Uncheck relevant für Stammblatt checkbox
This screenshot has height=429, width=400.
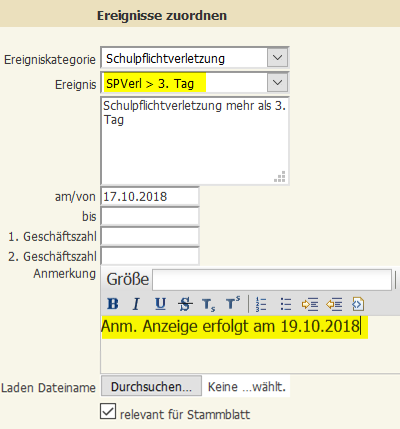click(x=108, y=411)
